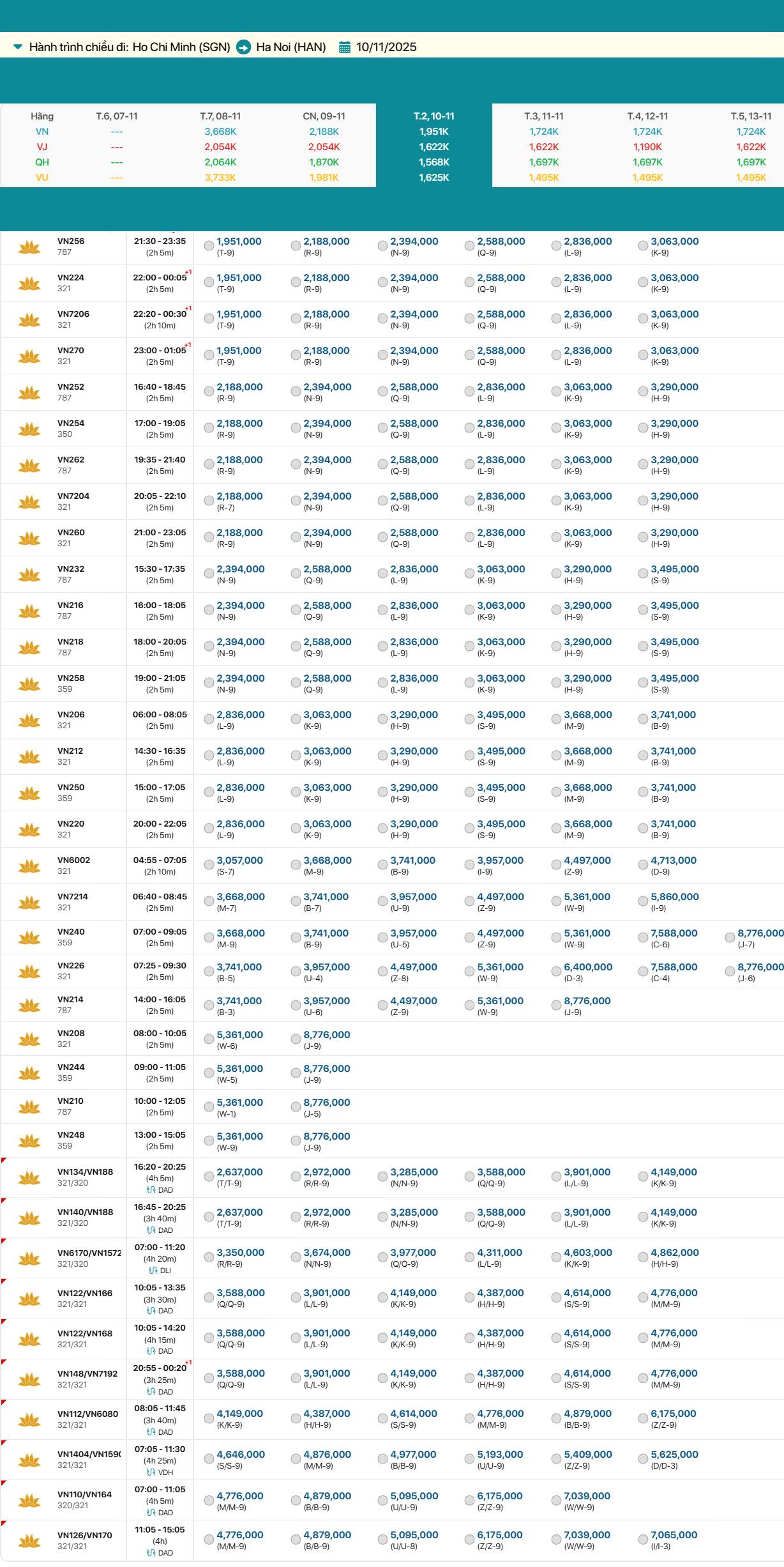Collapse the outbound itinerary header arrow
784x1567 pixels.
[x=18, y=47]
